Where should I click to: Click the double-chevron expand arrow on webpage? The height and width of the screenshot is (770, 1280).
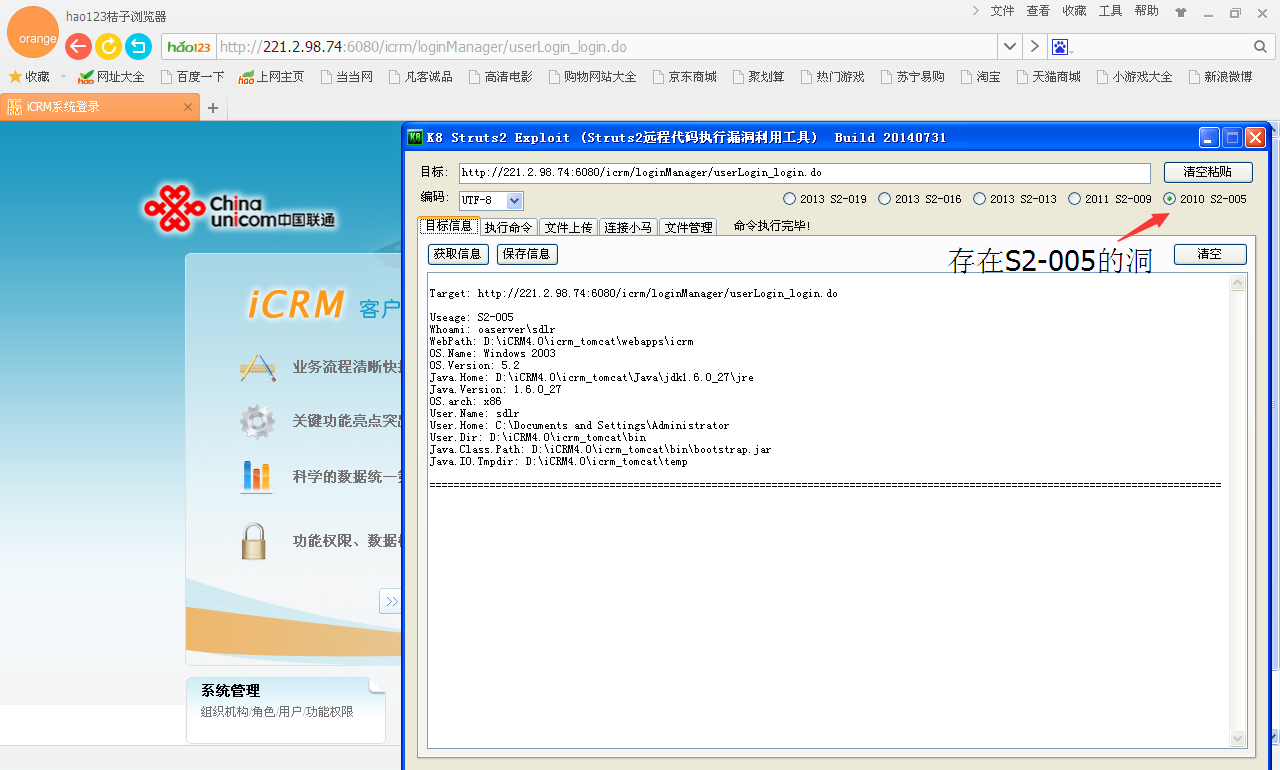click(391, 601)
